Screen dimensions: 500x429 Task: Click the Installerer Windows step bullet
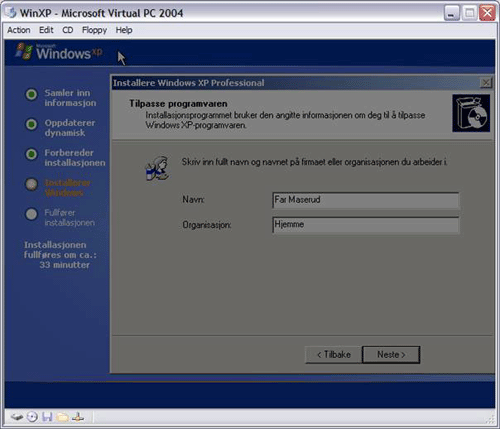pos(31,184)
